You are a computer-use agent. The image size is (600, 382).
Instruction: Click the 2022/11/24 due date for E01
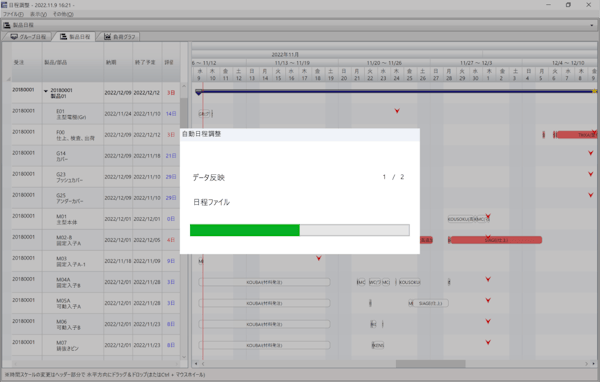[x=118, y=114]
